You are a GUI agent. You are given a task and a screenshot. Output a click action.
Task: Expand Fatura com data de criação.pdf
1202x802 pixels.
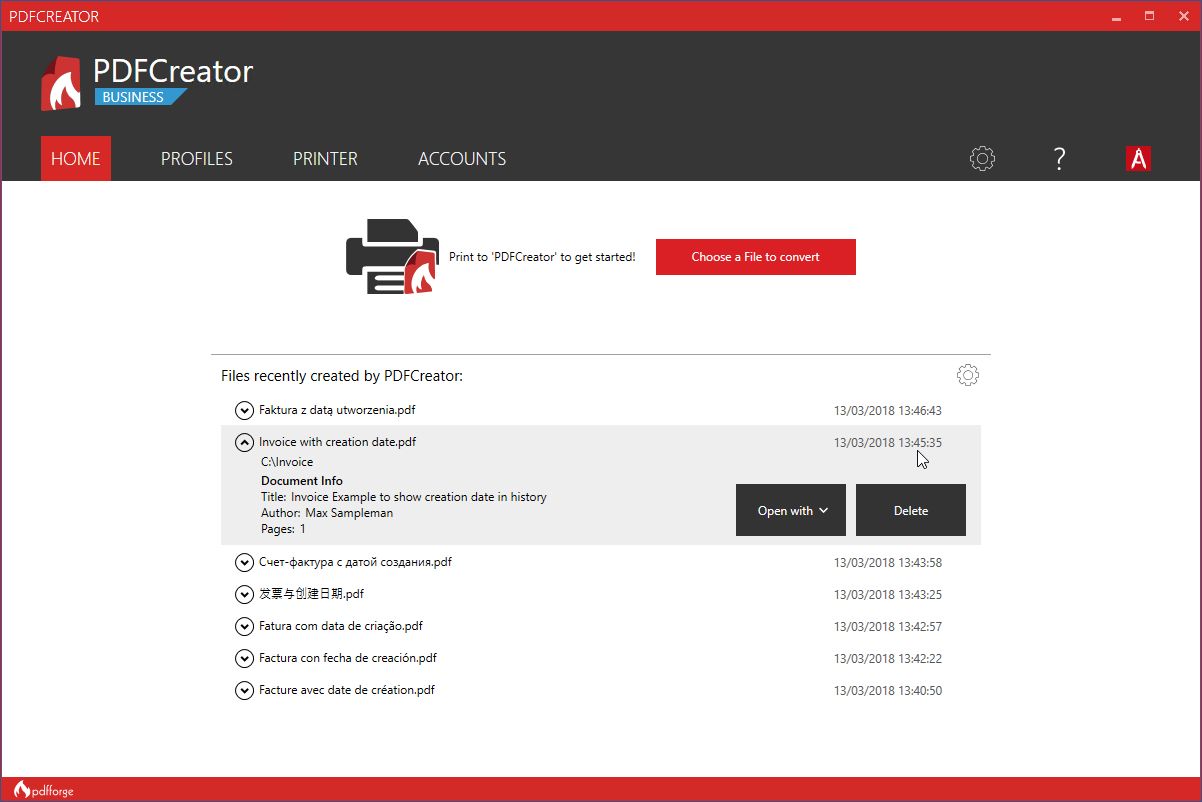click(x=244, y=626)
